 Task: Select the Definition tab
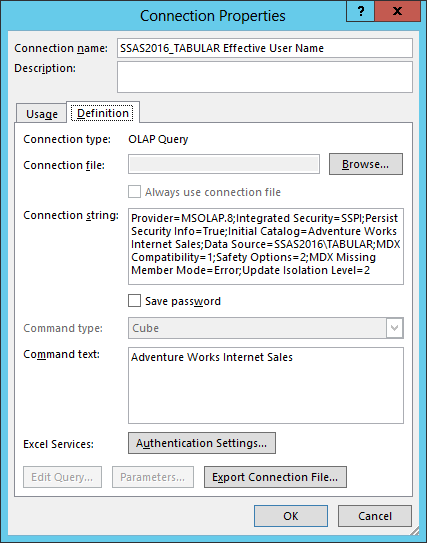(103, 113)
